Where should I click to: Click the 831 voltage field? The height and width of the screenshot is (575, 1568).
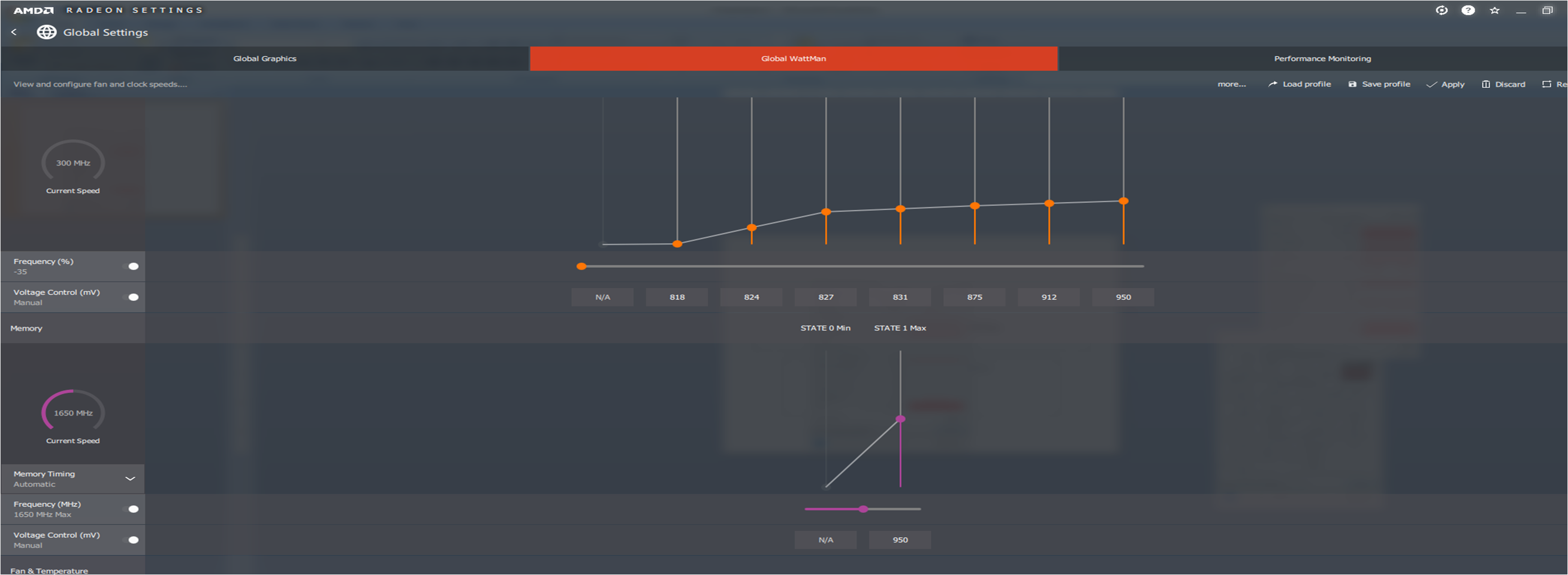tap(900, 298)
